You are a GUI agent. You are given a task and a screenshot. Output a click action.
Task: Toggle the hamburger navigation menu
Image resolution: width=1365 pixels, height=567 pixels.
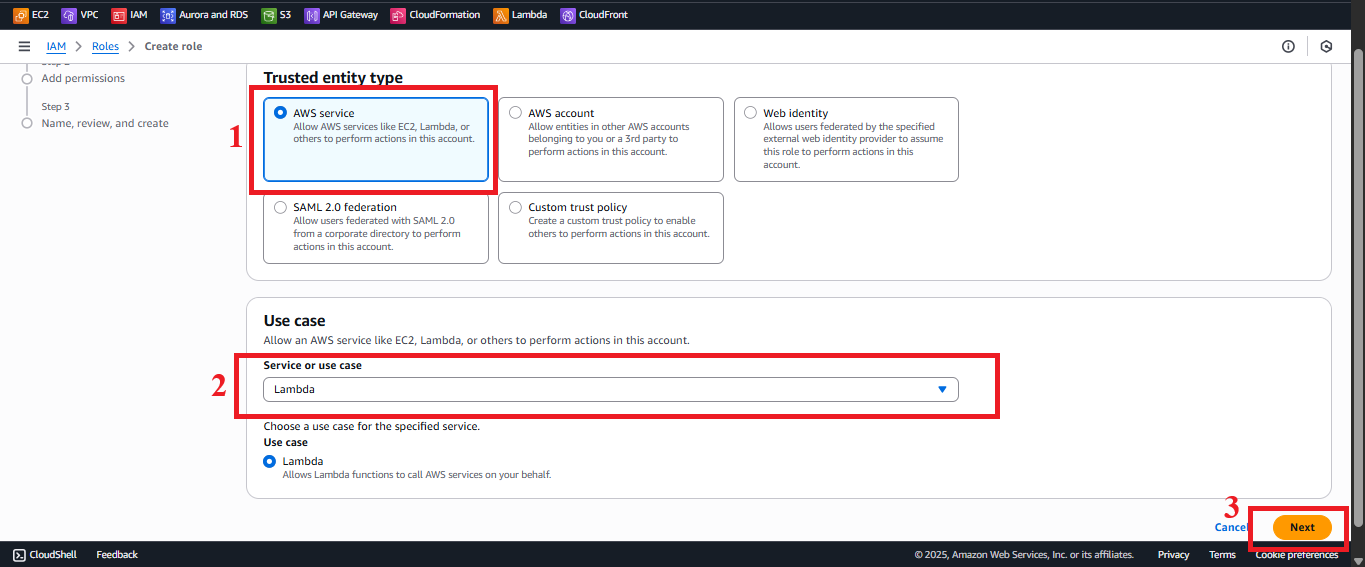(24, 46)
